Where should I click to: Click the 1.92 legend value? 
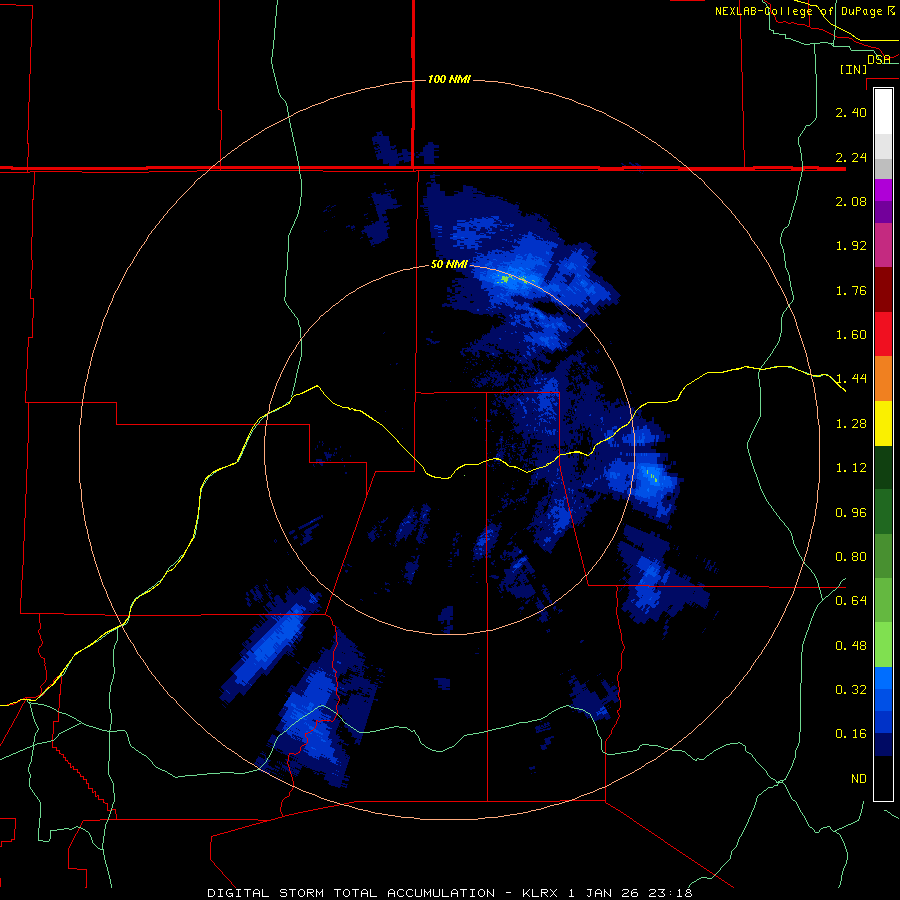coord(851,246)
